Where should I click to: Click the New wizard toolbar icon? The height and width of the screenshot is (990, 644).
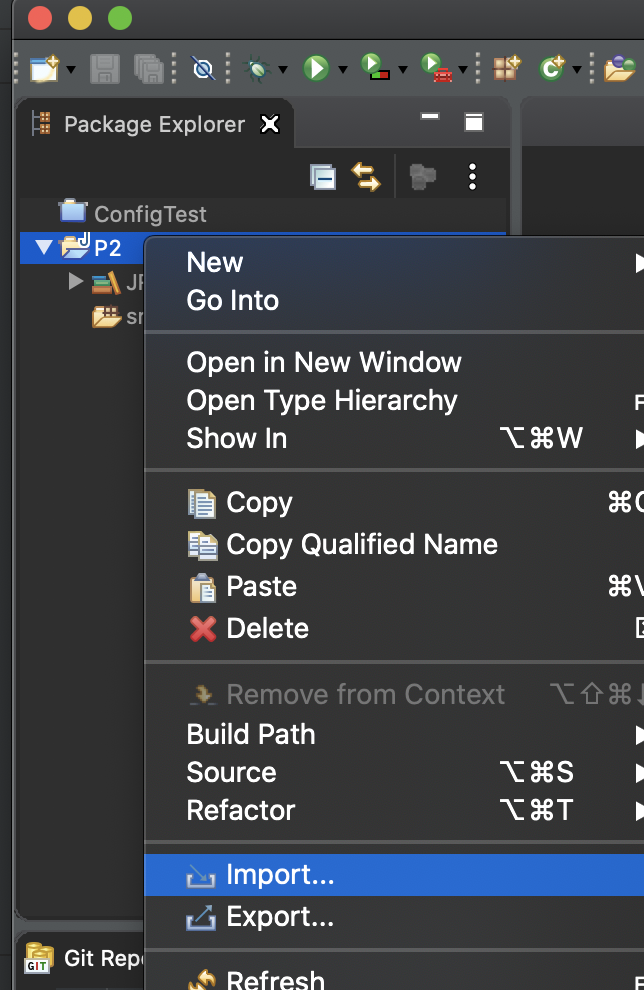pyautogui.click(x=44, y=68)
